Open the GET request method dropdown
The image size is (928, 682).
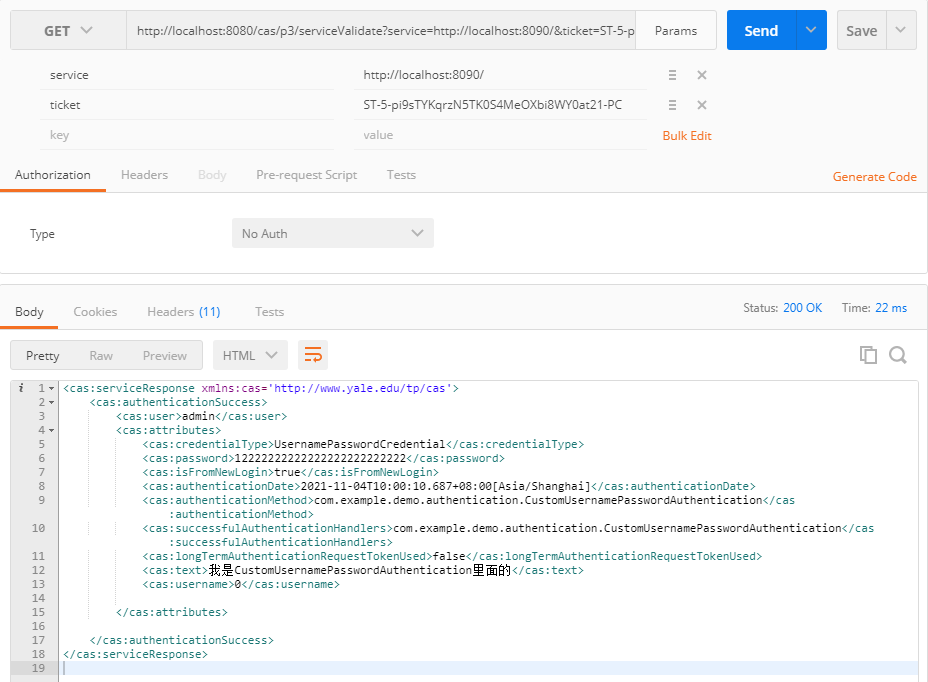(67, 29)
